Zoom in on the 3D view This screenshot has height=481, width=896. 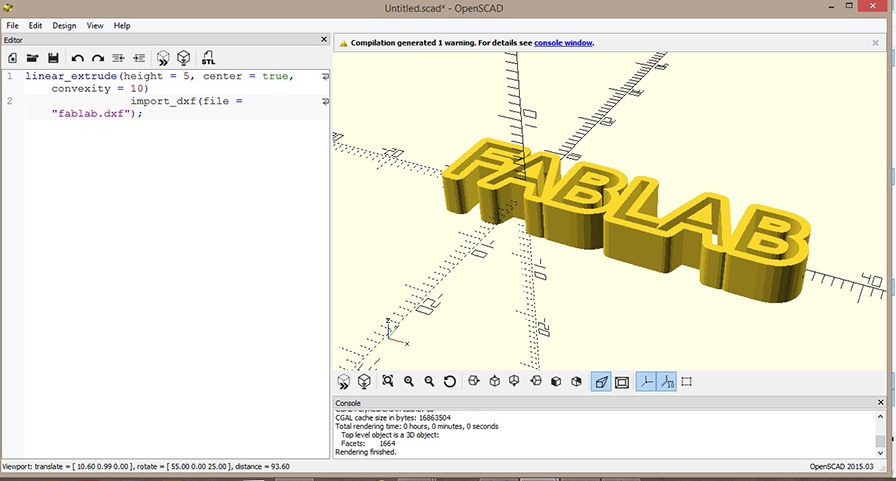point(409,381)
